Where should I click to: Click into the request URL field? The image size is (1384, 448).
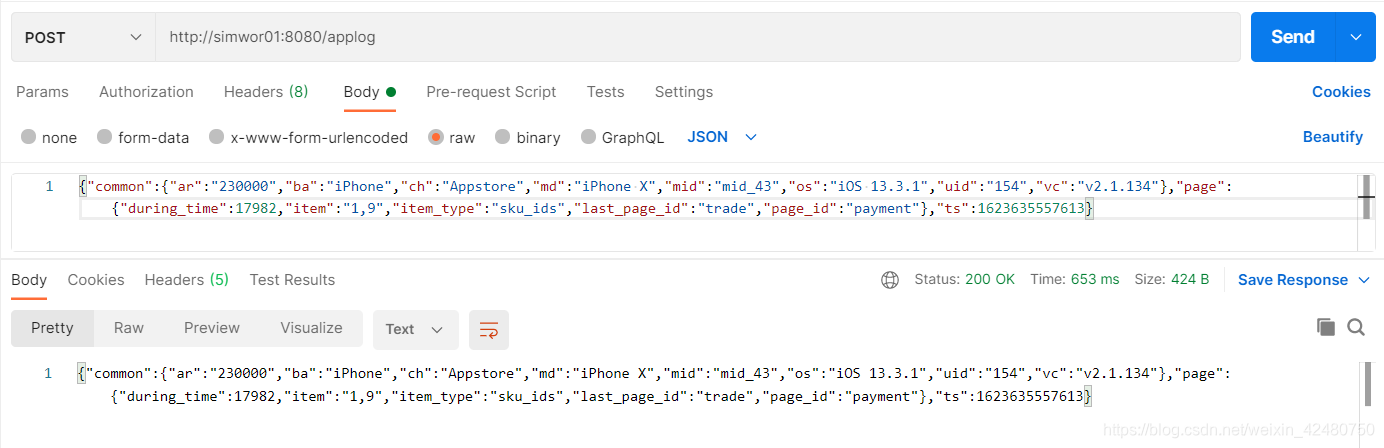pos(698,37)
